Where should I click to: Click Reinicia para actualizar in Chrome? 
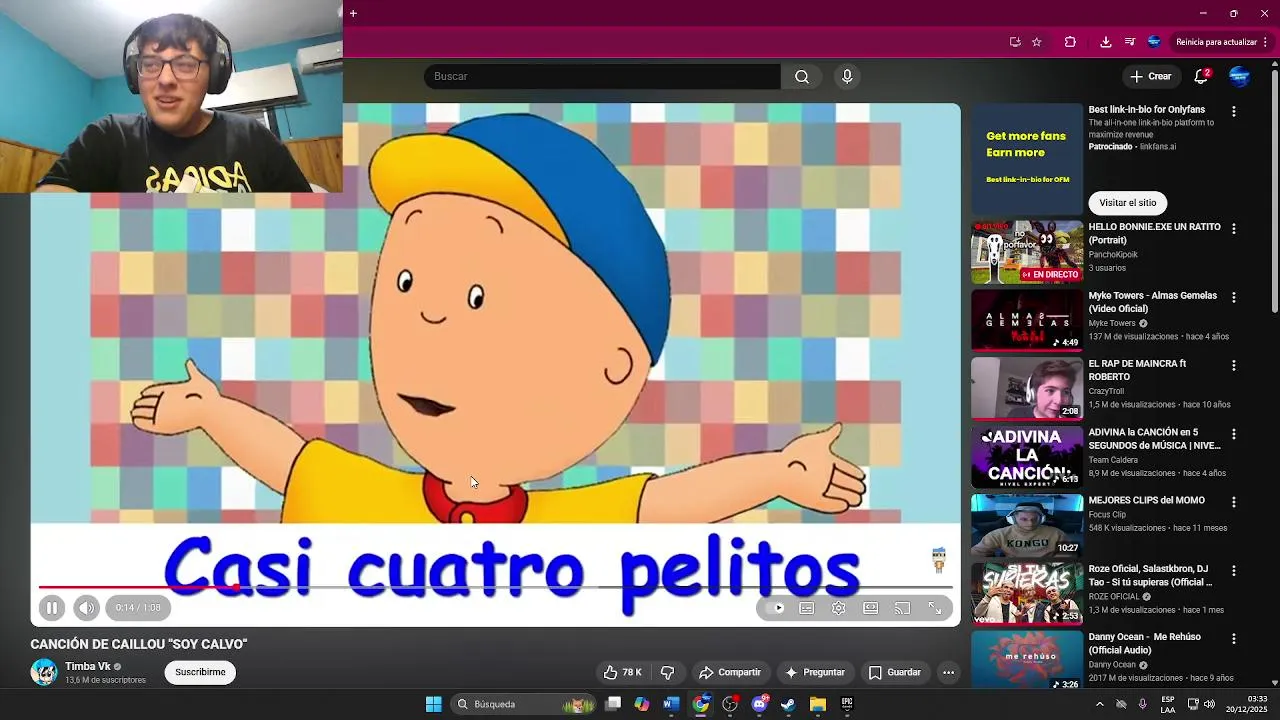click(1216, 42)
